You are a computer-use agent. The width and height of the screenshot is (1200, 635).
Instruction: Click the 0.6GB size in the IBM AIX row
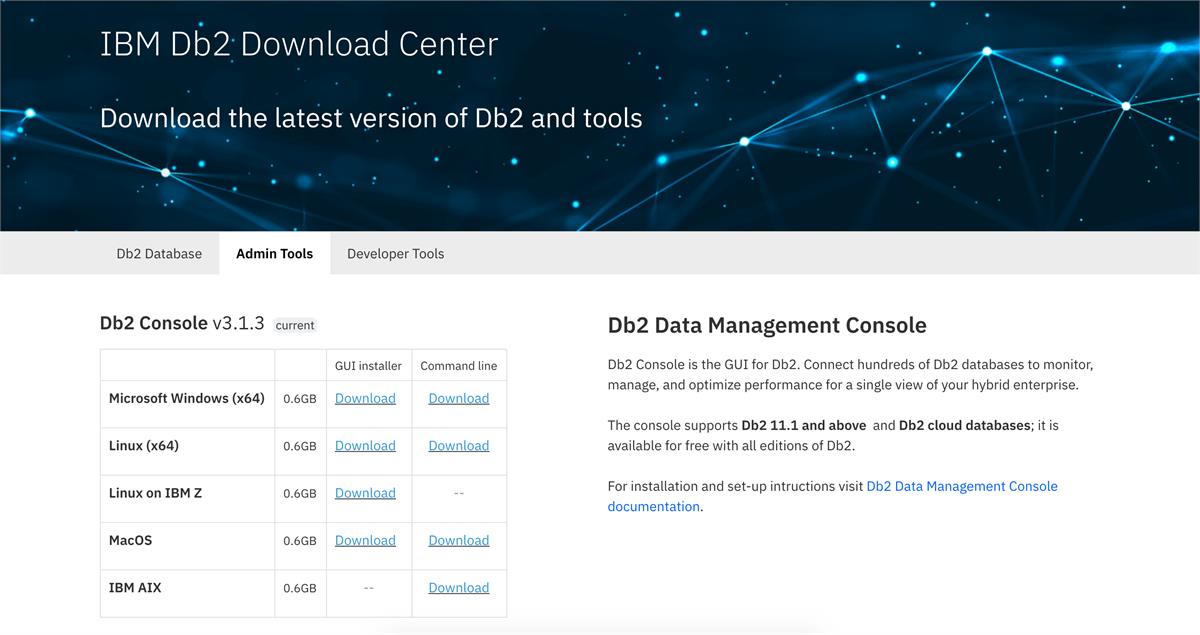pyautogui.click(x=300, y=588)
